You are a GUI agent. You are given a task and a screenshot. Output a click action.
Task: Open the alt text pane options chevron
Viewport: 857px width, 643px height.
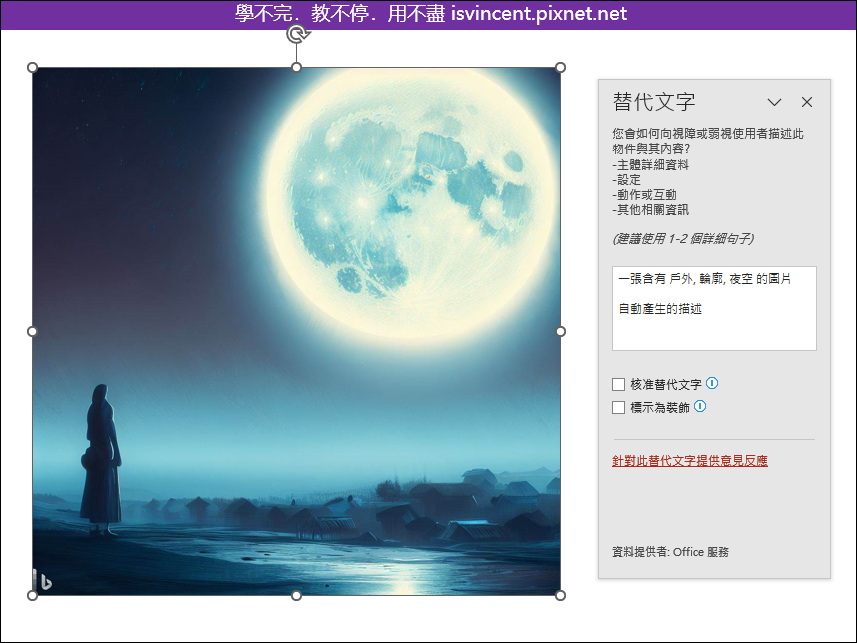coord(774,102)
